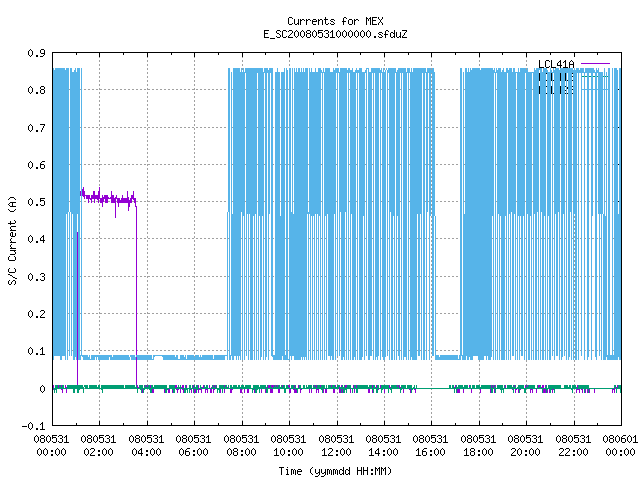Viewport: 640px width, 480px height.
Task: Click the LCL41A legend label
Action: (x=556, y=64)
